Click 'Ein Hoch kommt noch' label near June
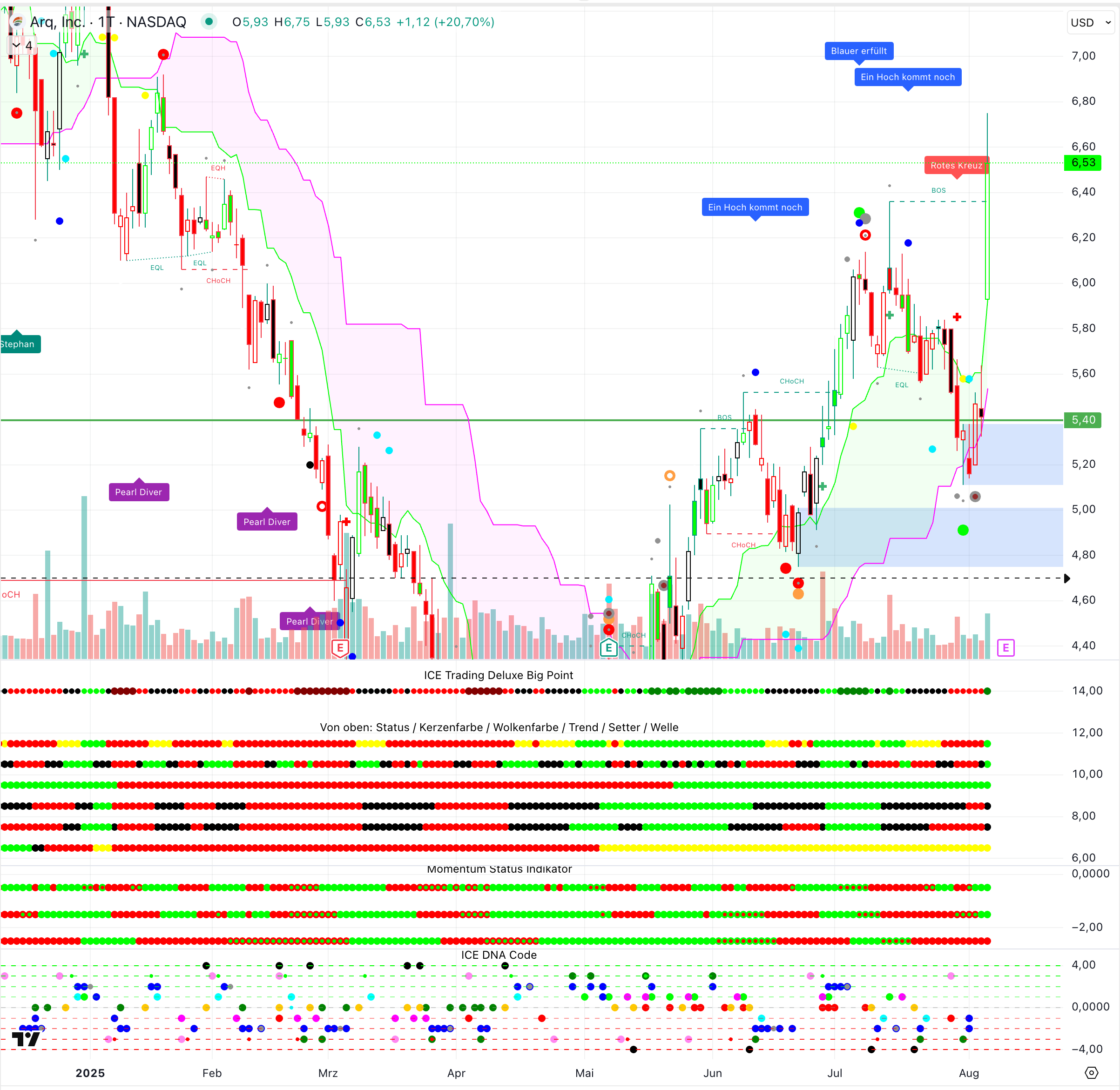1120x1090 pixels. tap(755, 207)
